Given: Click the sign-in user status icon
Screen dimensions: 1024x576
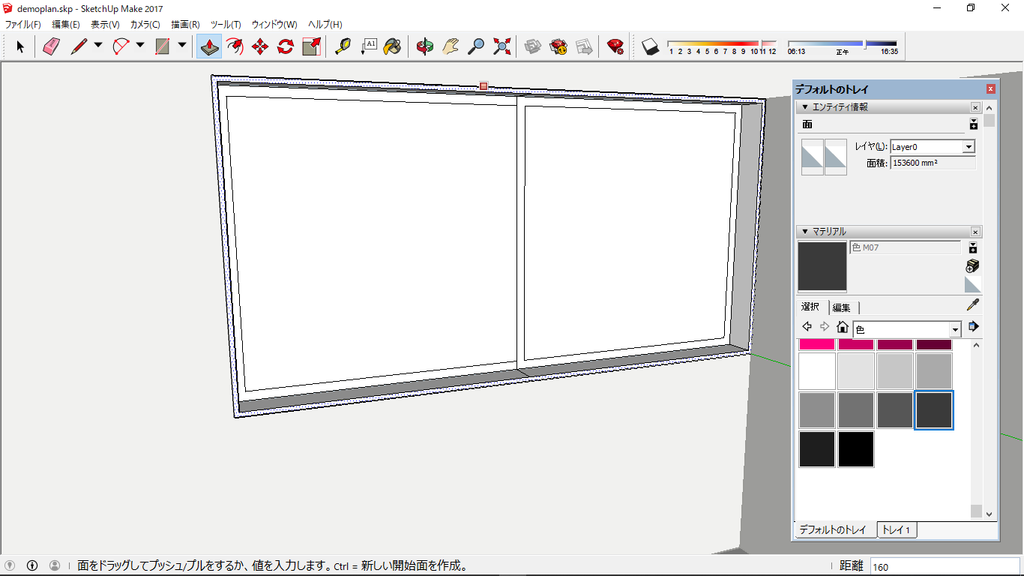Looking at the screenshot, I should [x=55, y=566].
